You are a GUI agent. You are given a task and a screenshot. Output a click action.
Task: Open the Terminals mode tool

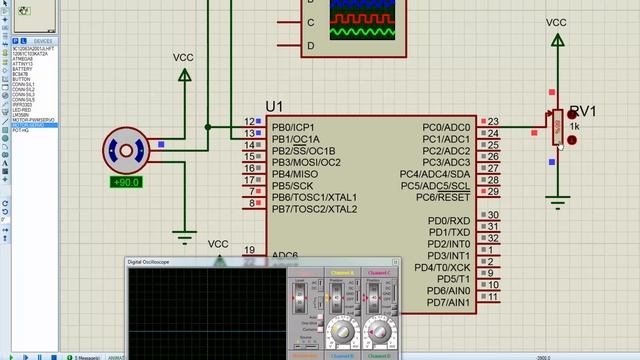point(5,62)
